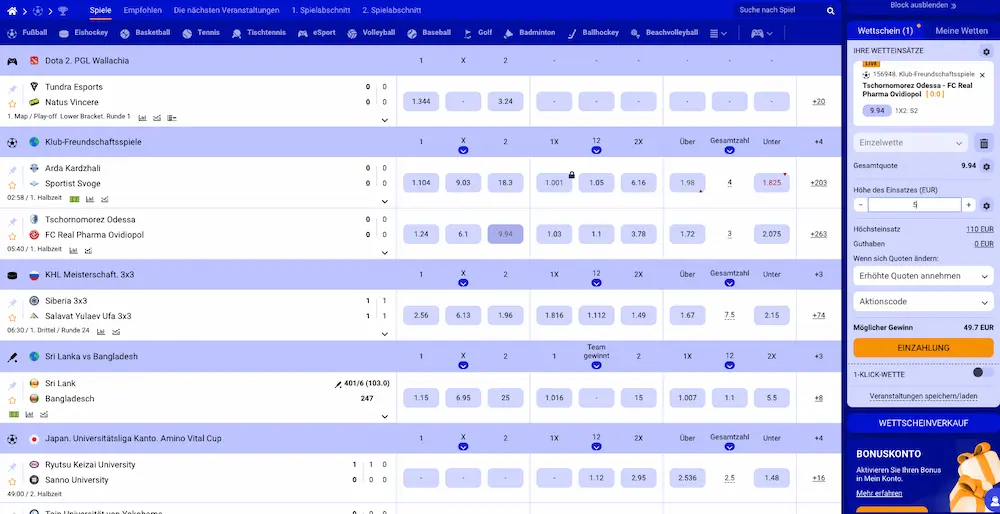The height and width of the screenshot is (514, 1000).
Task: Click the trophy icon in breadcrumb
Action: (x=62, y=11)
